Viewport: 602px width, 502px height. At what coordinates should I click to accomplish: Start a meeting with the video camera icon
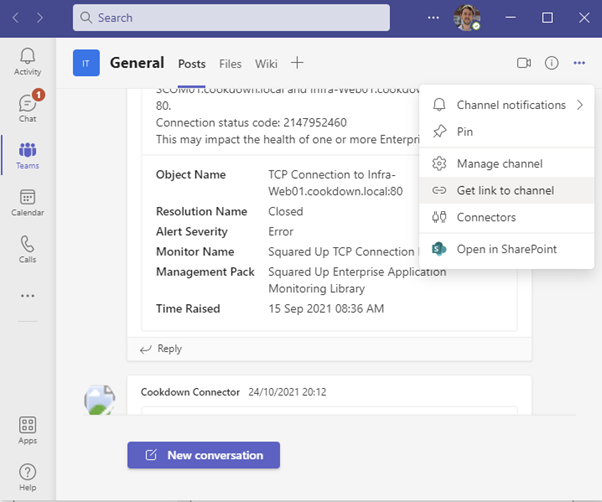coord(524,63)
